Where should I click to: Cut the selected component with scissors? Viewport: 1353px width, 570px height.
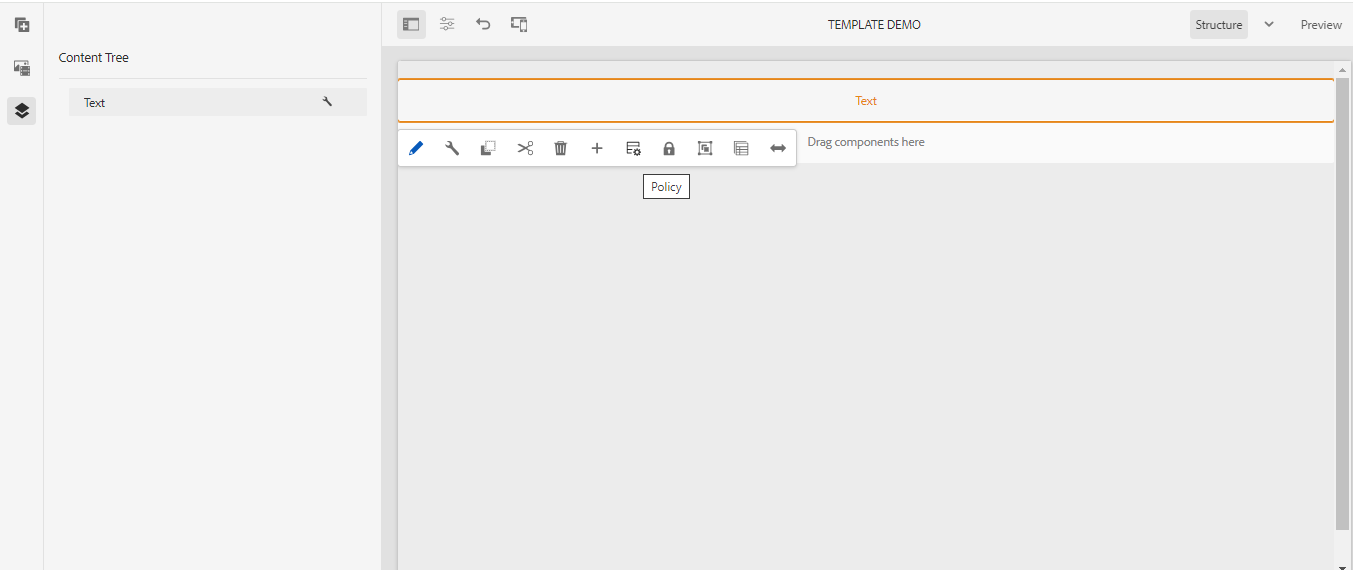point(525,148)
